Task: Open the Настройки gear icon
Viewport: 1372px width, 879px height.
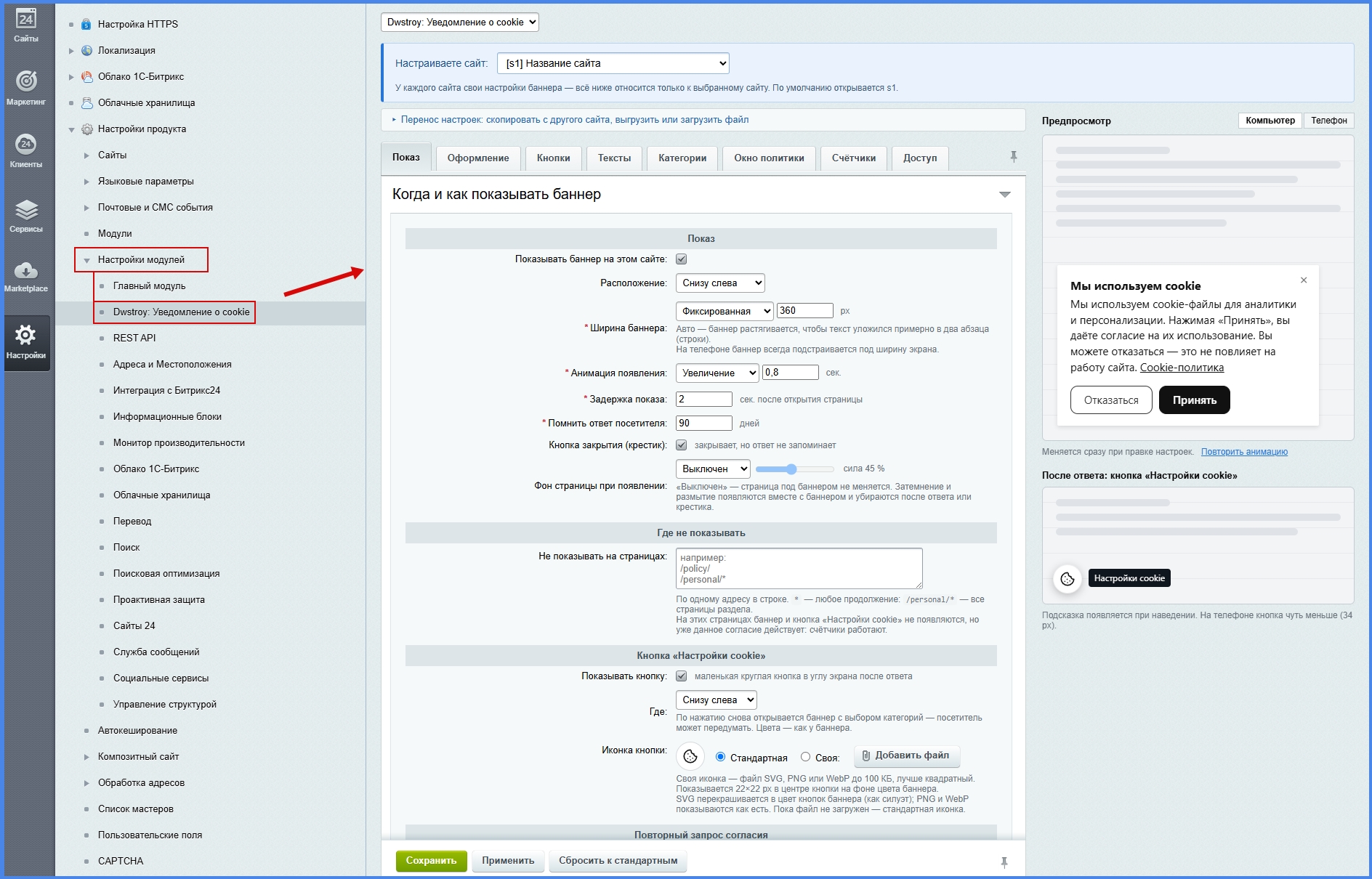Action: (26, 335)
